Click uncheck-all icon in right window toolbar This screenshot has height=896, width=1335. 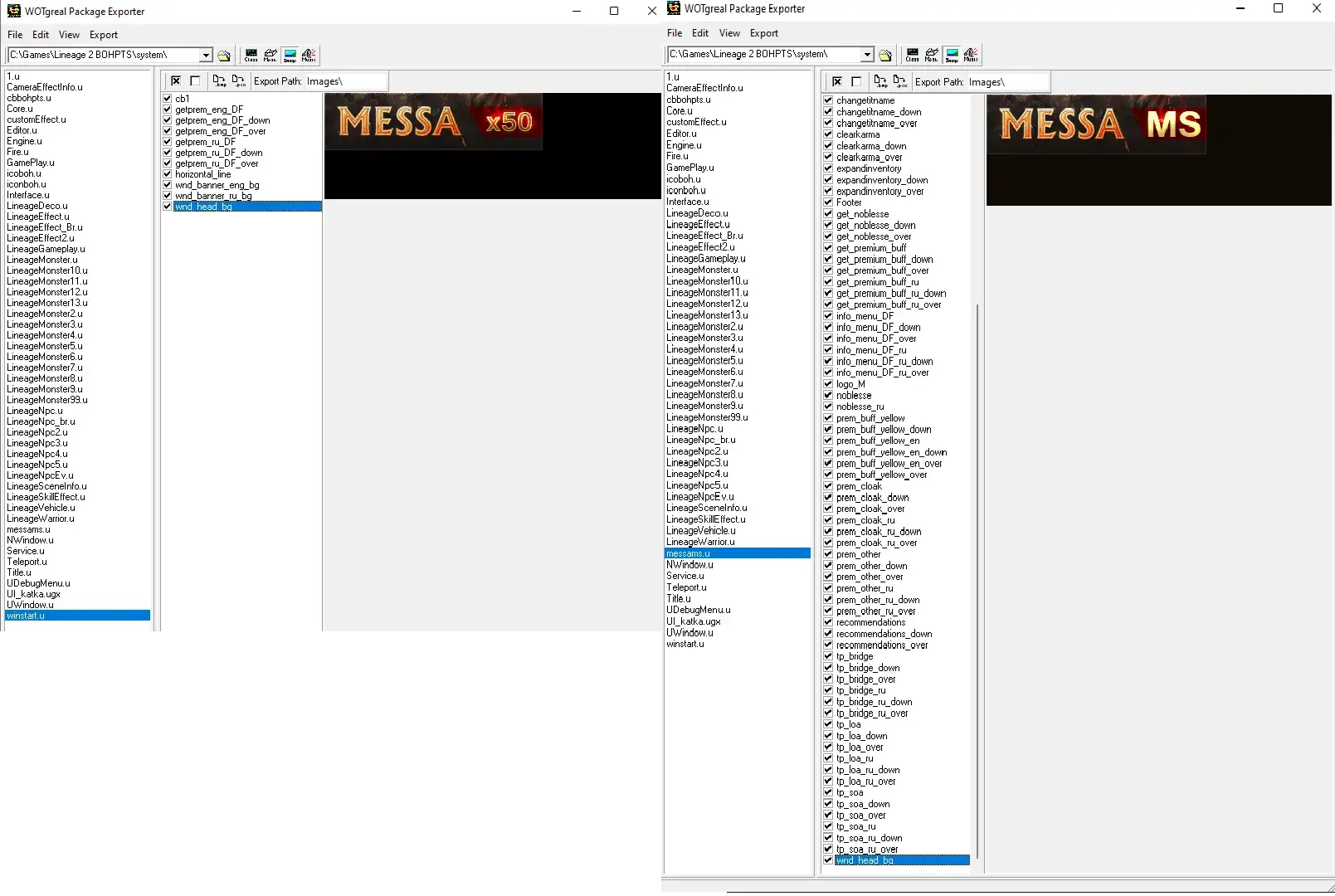point(856,81)
